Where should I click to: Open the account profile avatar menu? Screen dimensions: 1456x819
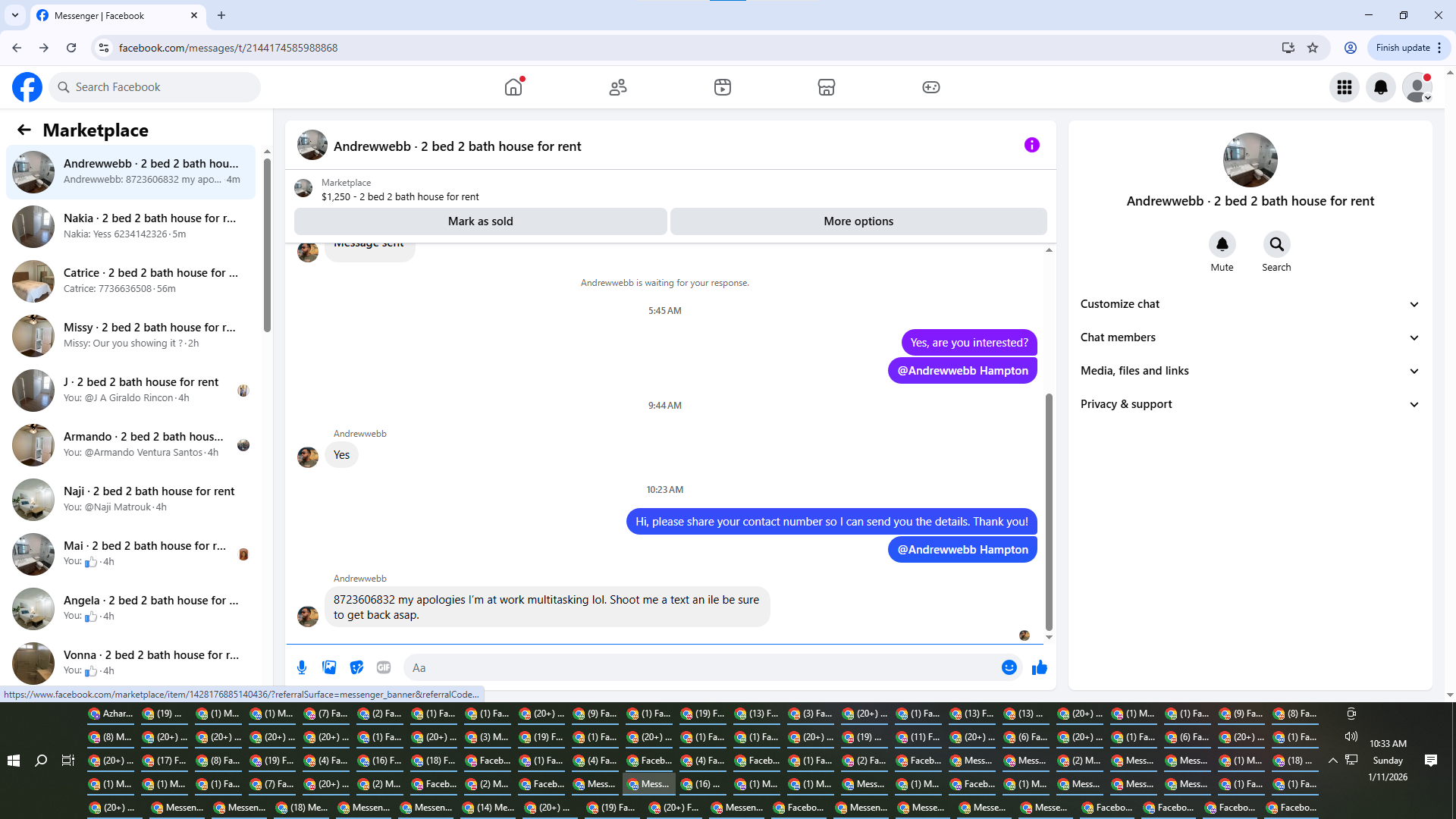pyautogui.click(x=1417, y=87)
